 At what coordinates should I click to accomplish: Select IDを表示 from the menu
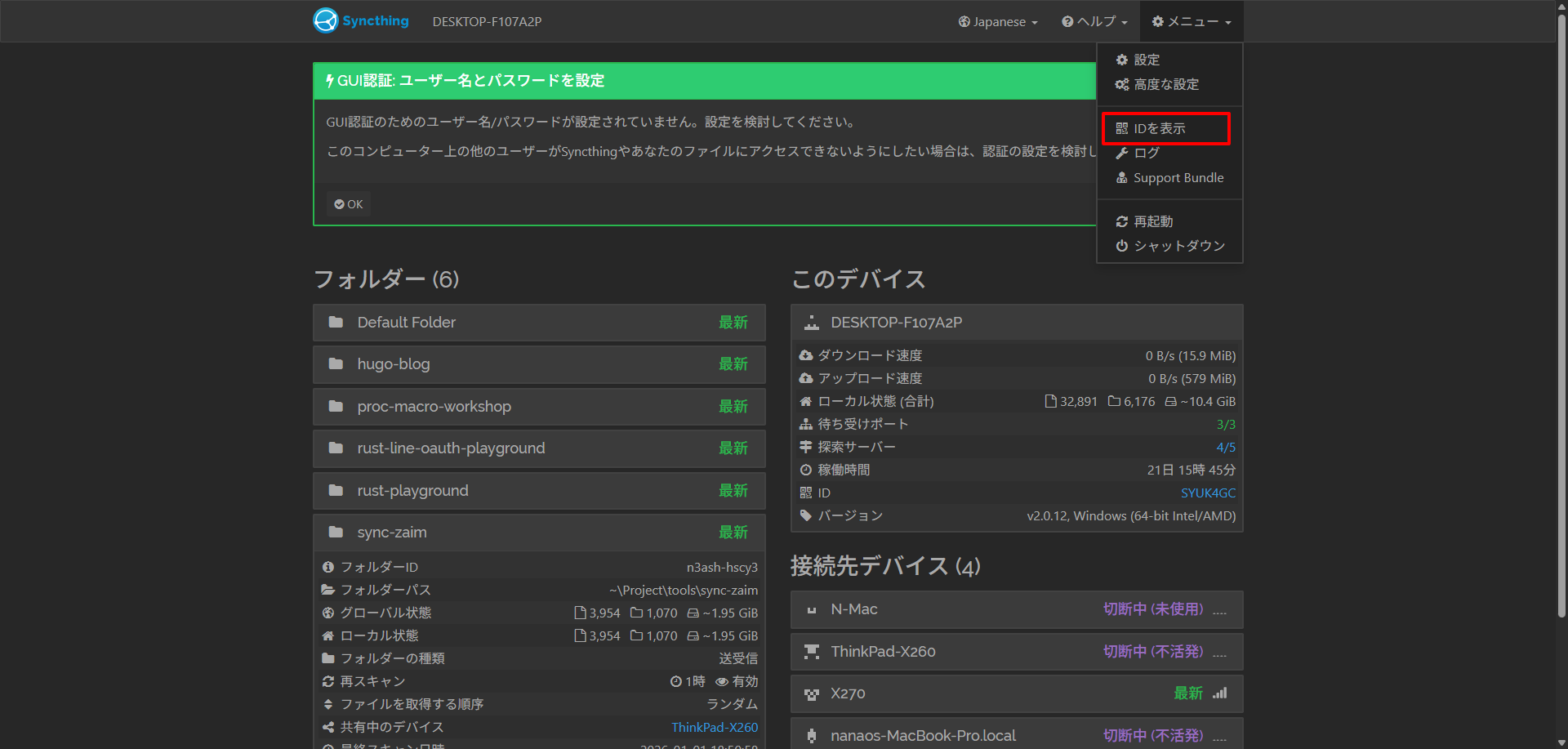click(1159, 129)
